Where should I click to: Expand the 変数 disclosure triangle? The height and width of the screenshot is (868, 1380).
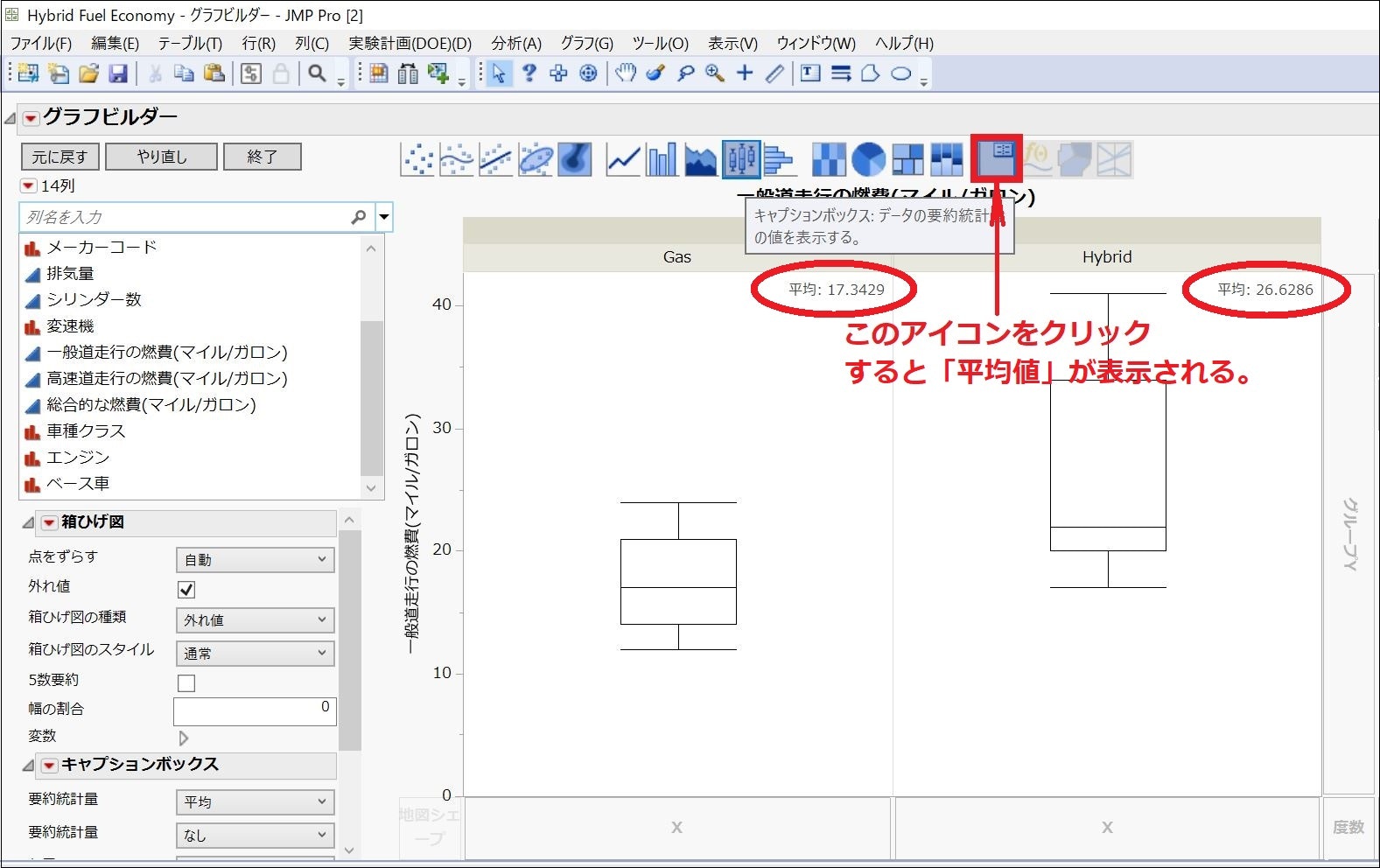184,738
